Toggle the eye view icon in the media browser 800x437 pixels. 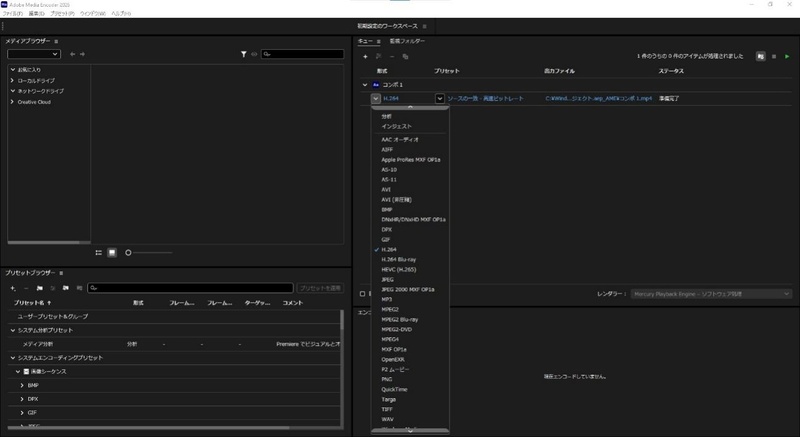click(x=254, y=54)
